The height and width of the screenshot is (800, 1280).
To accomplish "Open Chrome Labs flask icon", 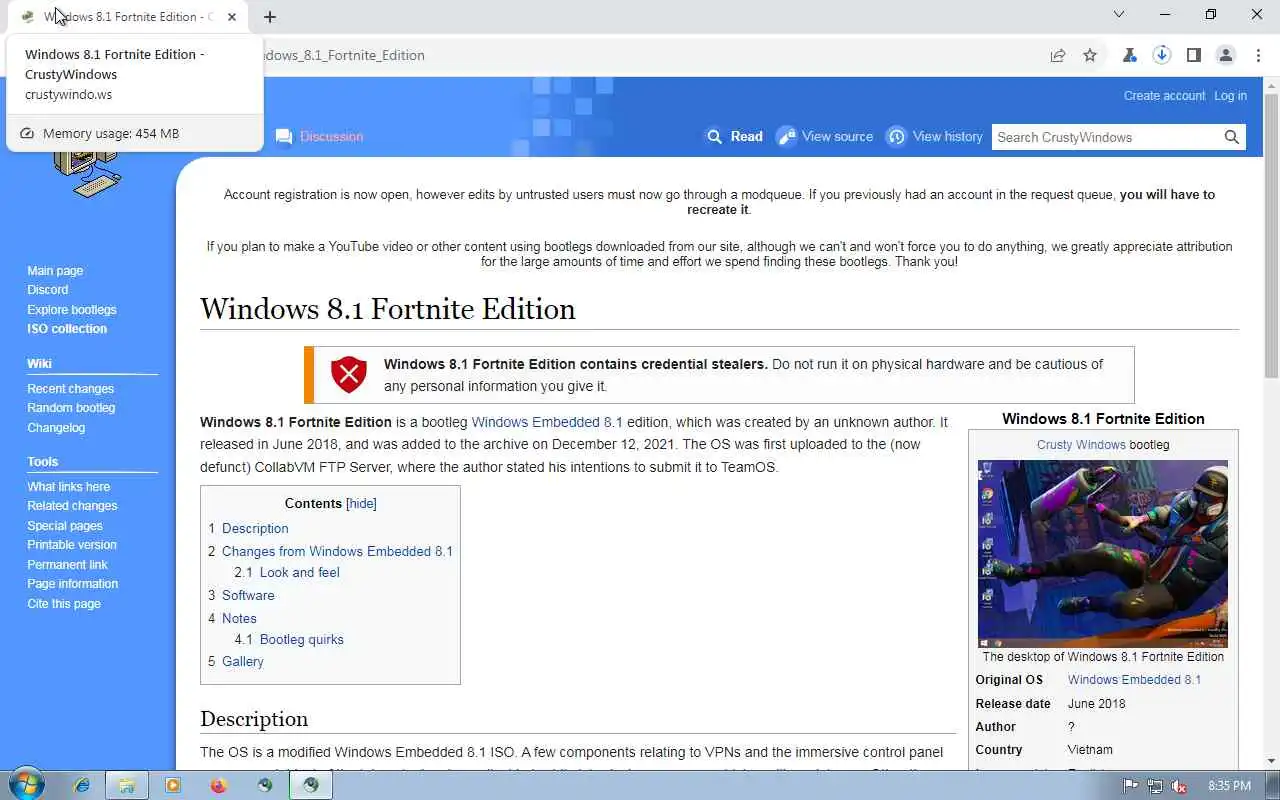I will click(1129, 55).
